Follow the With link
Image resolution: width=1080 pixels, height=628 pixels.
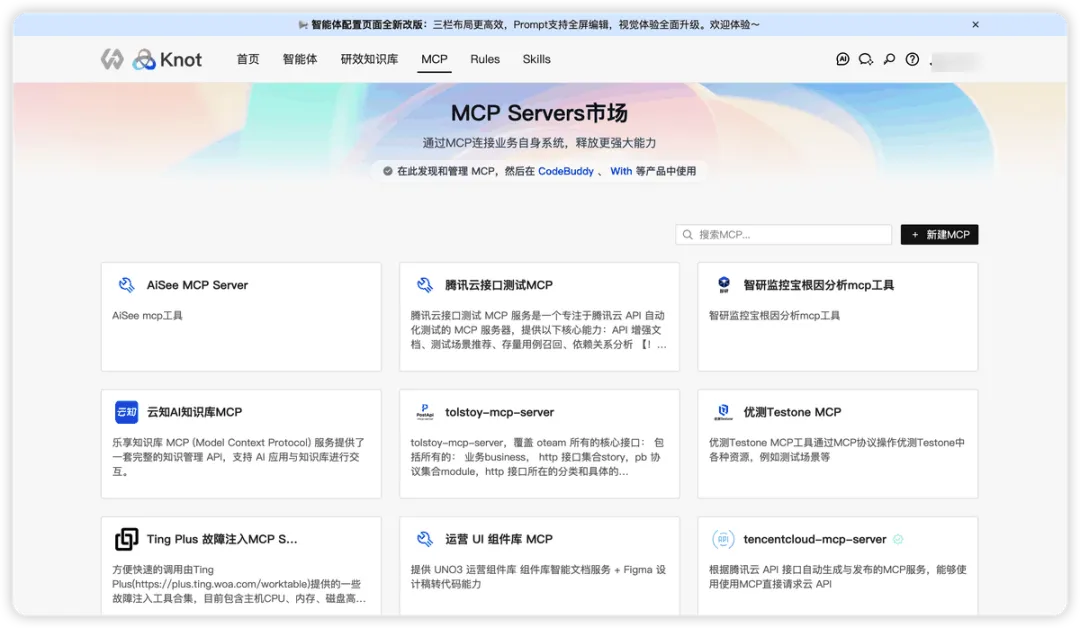point(621,171)
